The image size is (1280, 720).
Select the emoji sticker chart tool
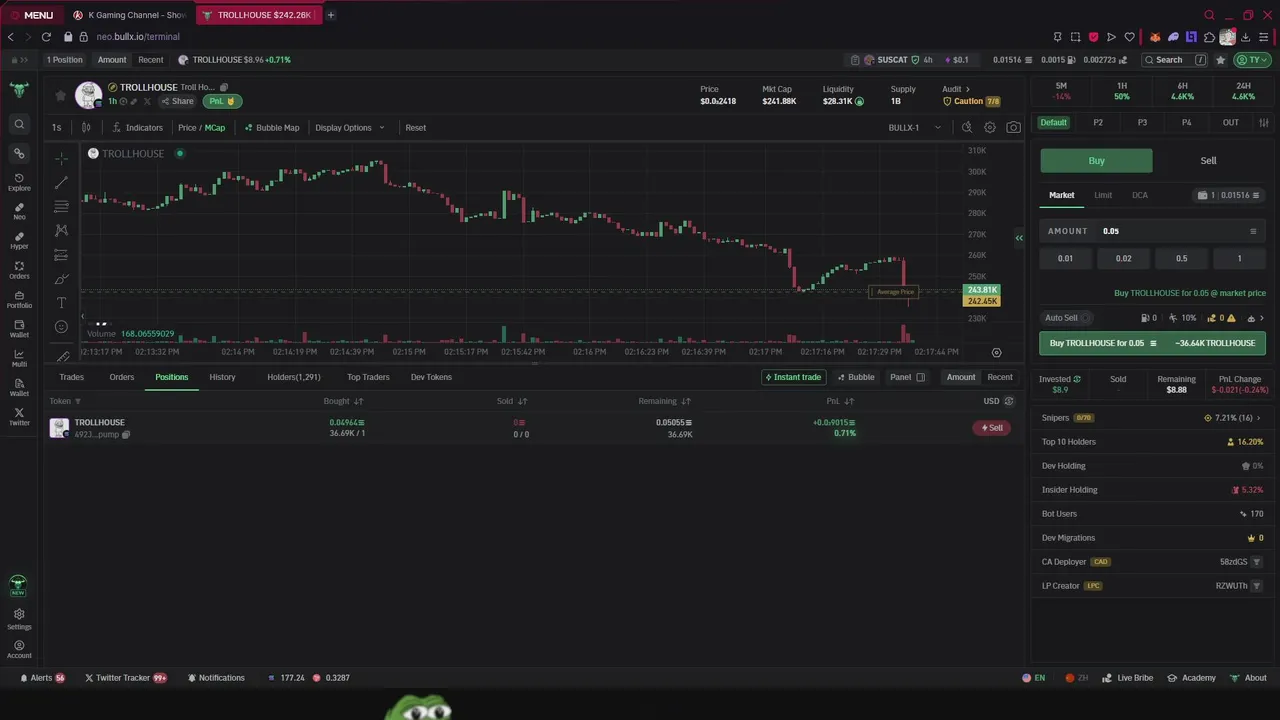[x=61, y=327]
